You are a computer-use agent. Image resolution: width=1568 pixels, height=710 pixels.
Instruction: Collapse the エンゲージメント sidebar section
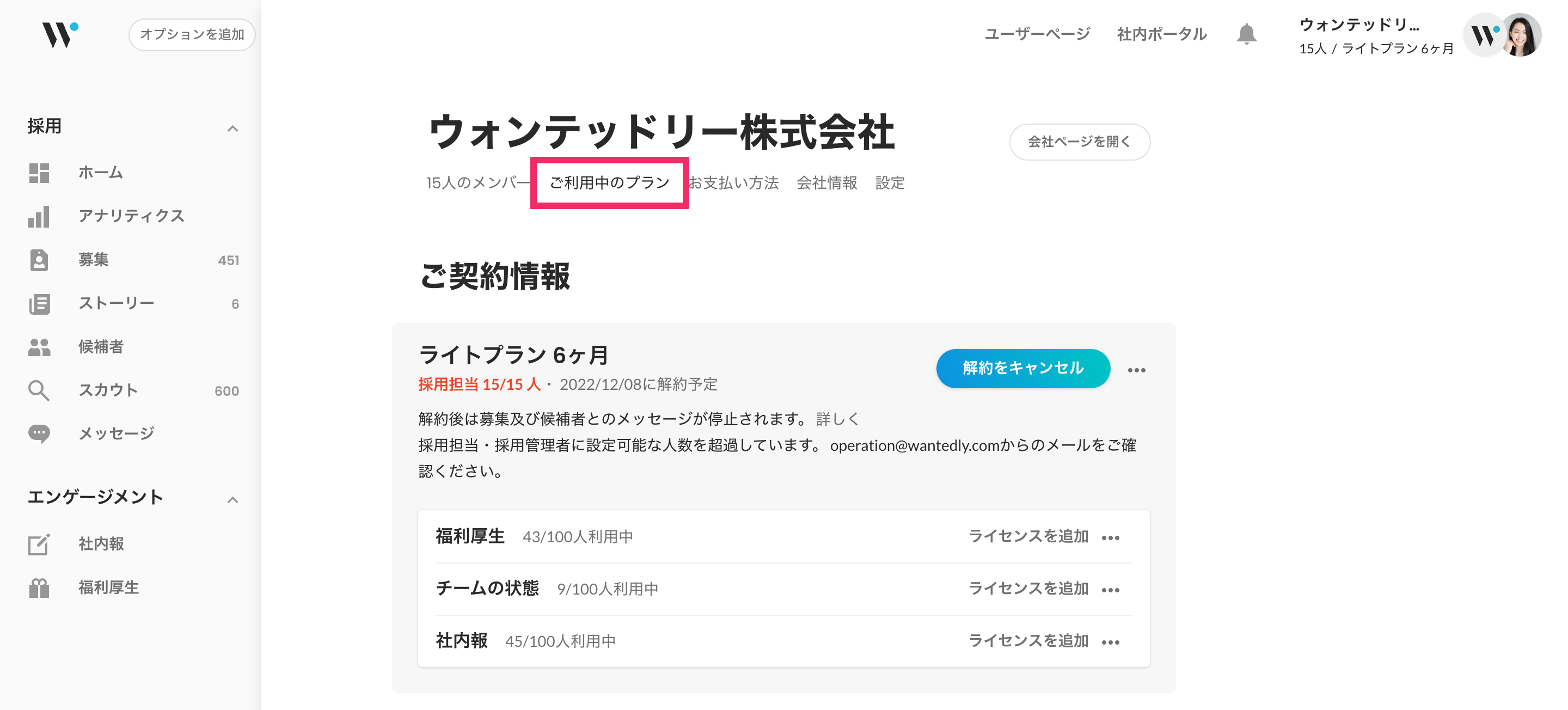(x=232, y=500)
